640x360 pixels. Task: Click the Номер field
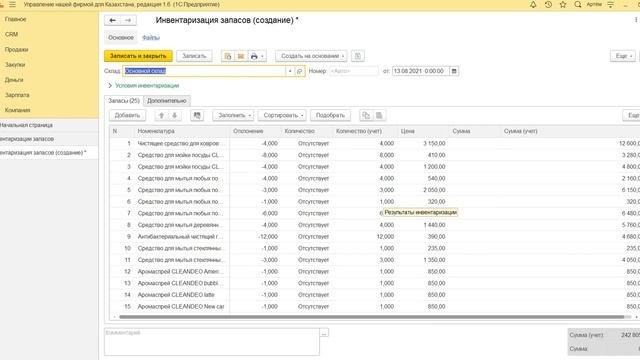(x=354, y=71)
